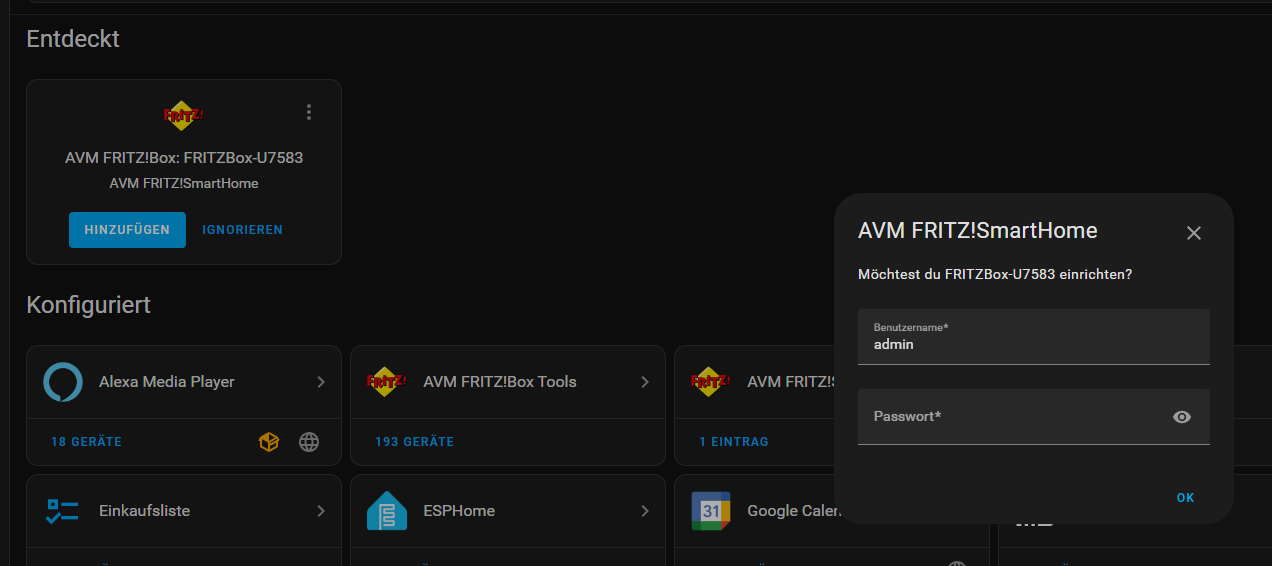Click the dialog question 'Möchtest du FRITZBox-U7583 einrichten?'
Image resolution: width=1272 pixels, height=566 pixels.
[995, 274]
